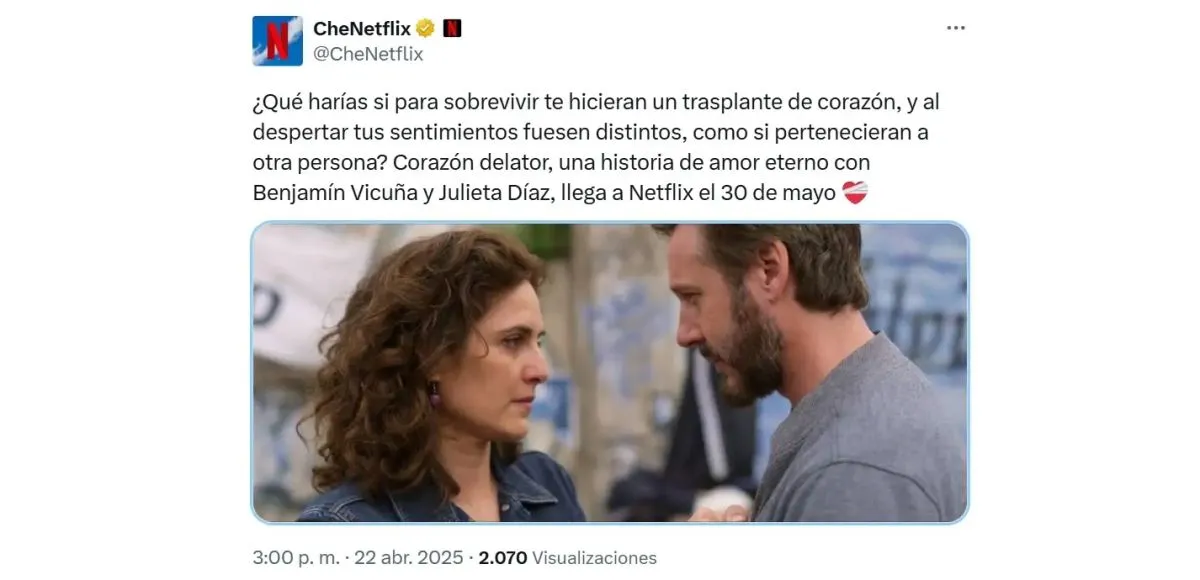Image resolution: width=1200 pixels, height=580 pixels.
Task: Open the CheNetflix profile avatar
Action: click(x=277, y=41)
